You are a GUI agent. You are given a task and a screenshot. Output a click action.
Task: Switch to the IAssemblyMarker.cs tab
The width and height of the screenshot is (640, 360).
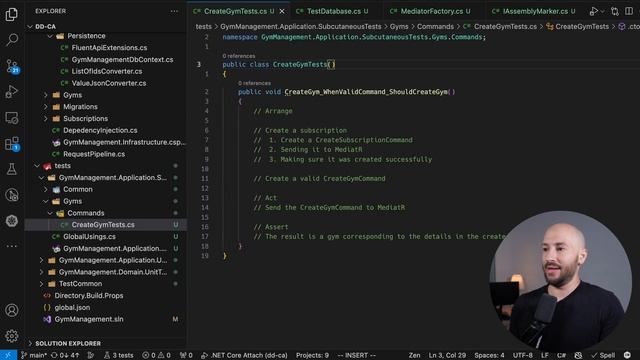(534, 11)
